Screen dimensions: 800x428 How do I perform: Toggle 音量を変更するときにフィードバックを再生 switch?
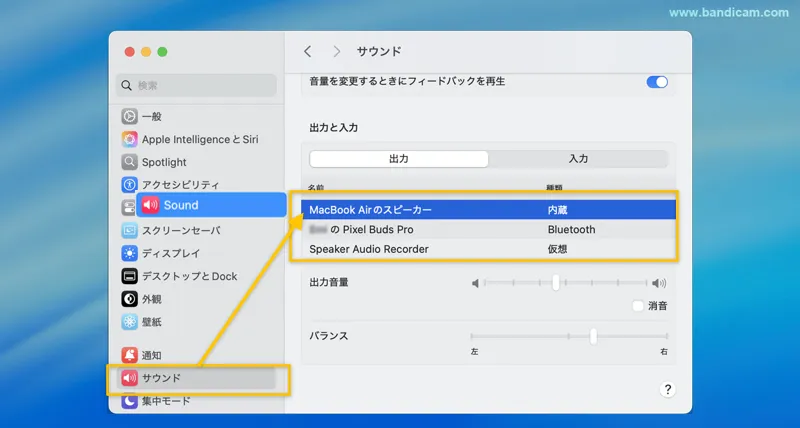(x=657, y=82)
